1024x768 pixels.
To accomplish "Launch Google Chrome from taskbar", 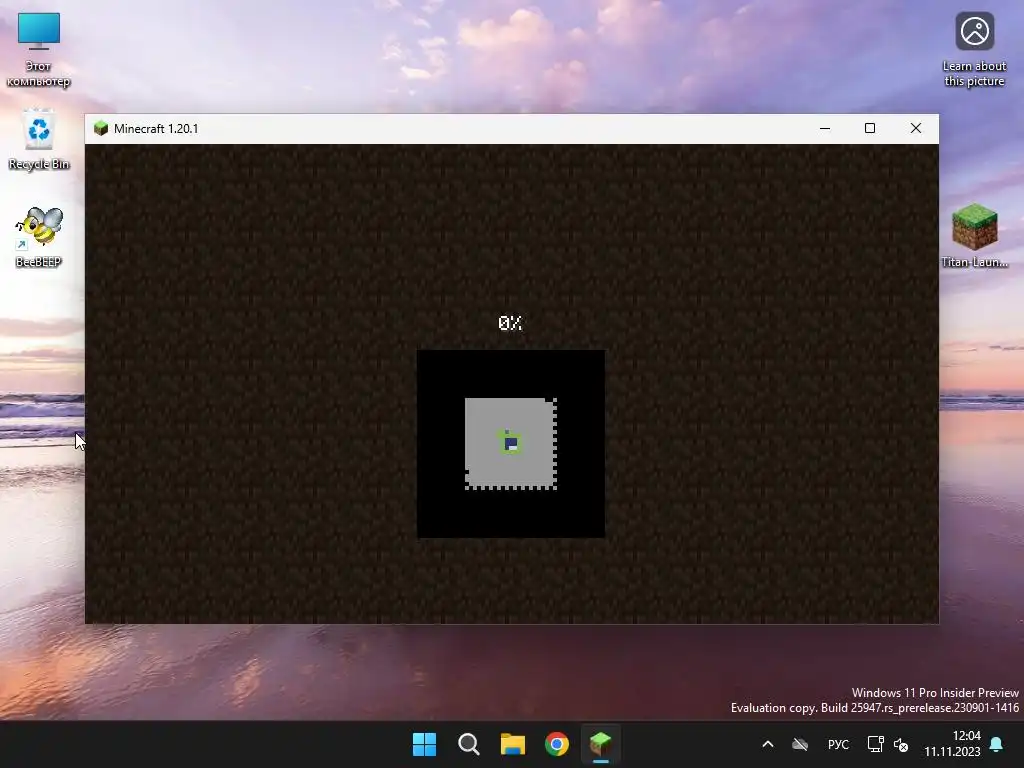I will (x=557, y=744).
